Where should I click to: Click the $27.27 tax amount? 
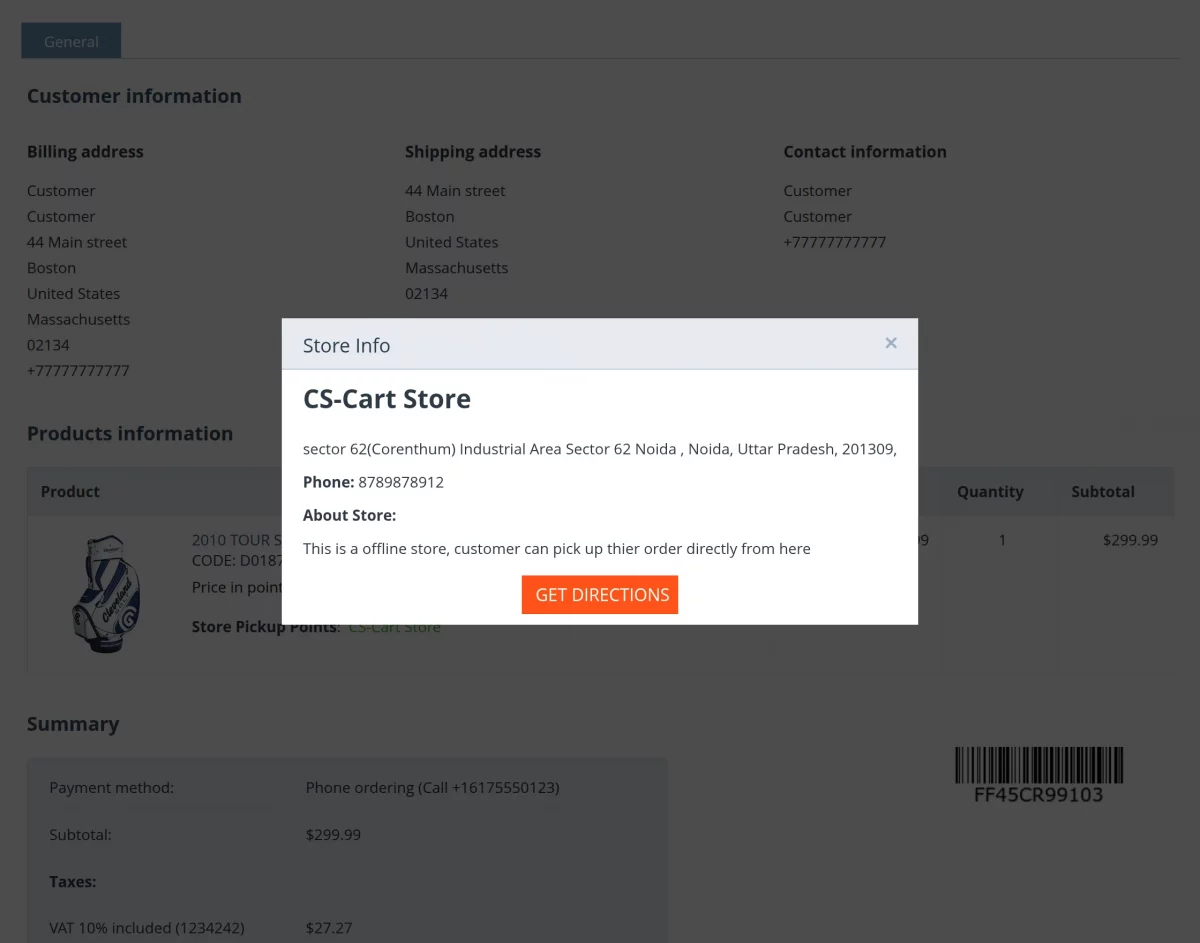[329, 928]
